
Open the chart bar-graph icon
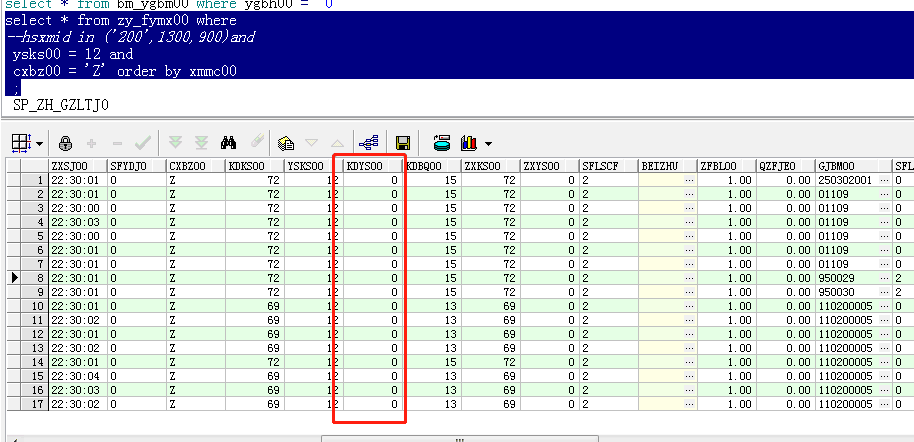click(x=469, y=143)
